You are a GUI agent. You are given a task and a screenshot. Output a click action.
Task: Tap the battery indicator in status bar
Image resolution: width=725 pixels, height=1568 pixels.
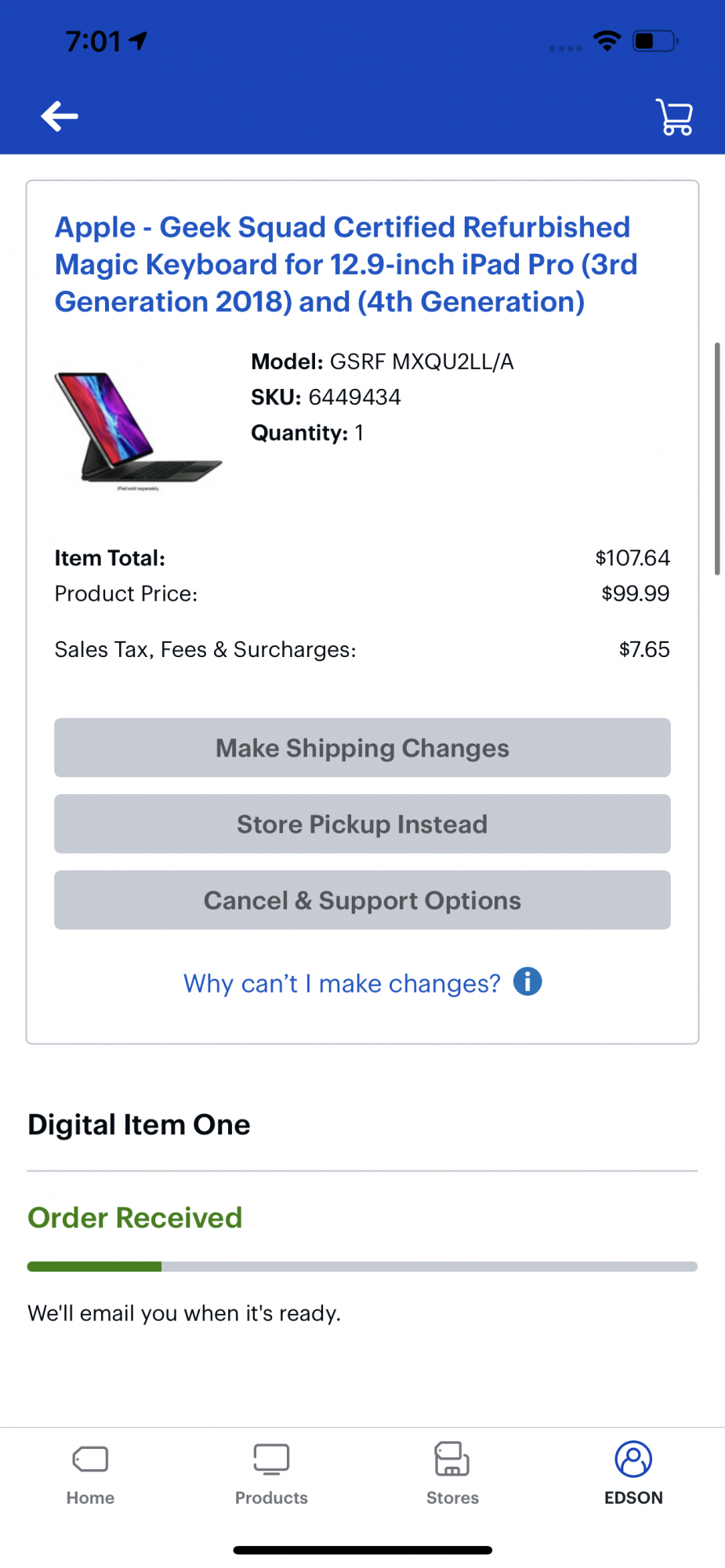(x=655, y=41)
